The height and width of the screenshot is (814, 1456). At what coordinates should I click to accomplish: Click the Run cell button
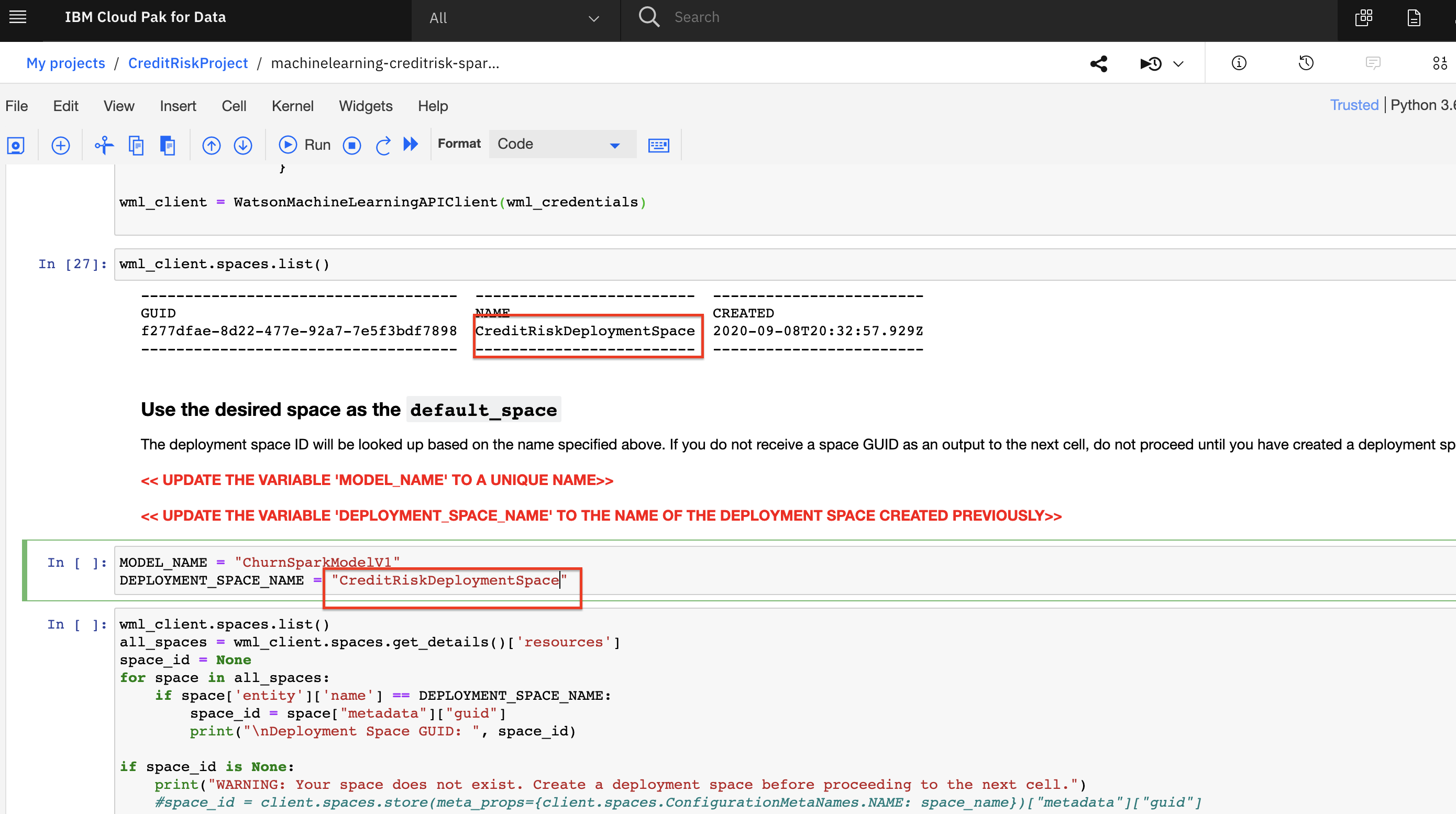304,144
